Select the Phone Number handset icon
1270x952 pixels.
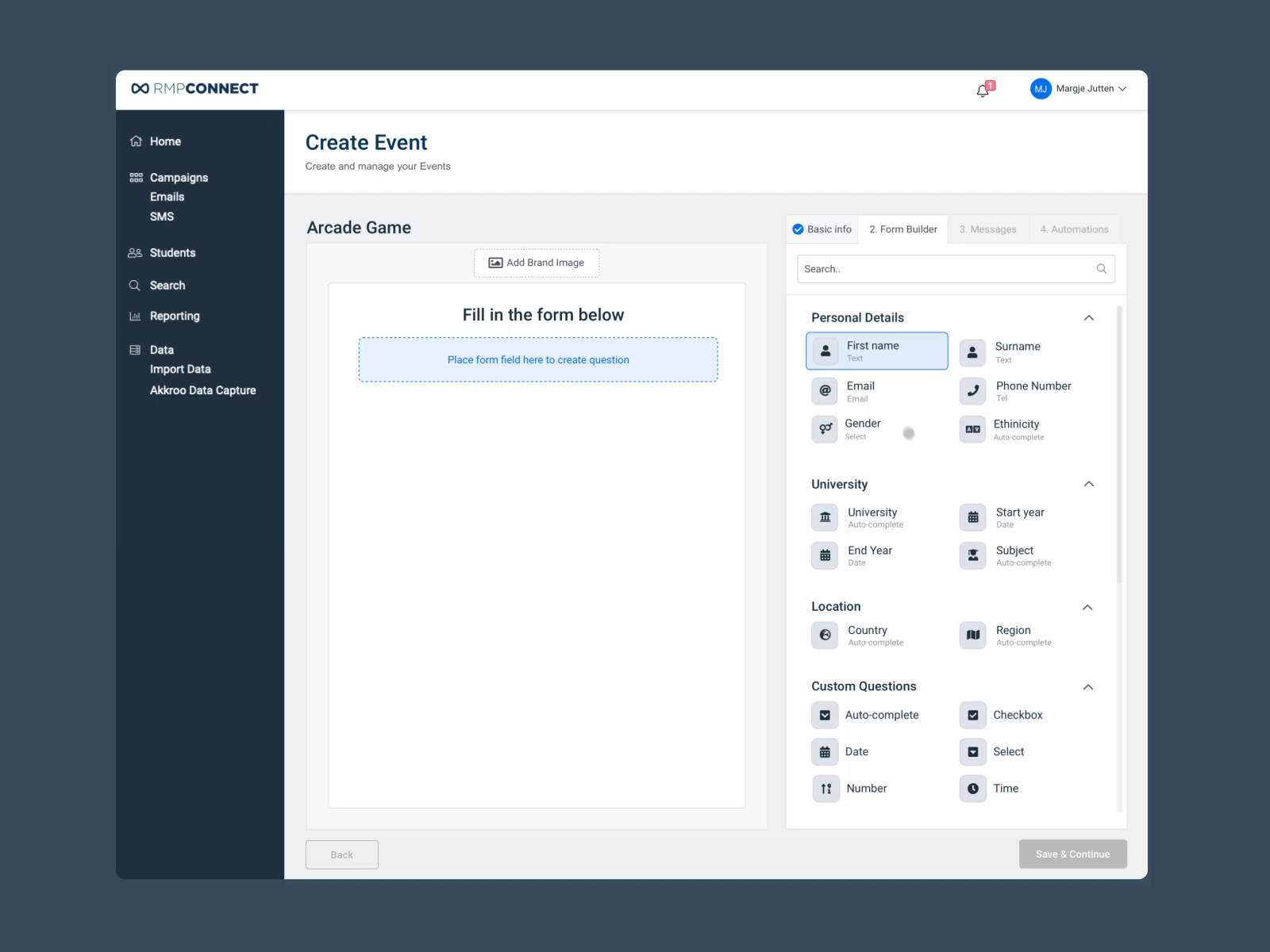tap(973, 390)
